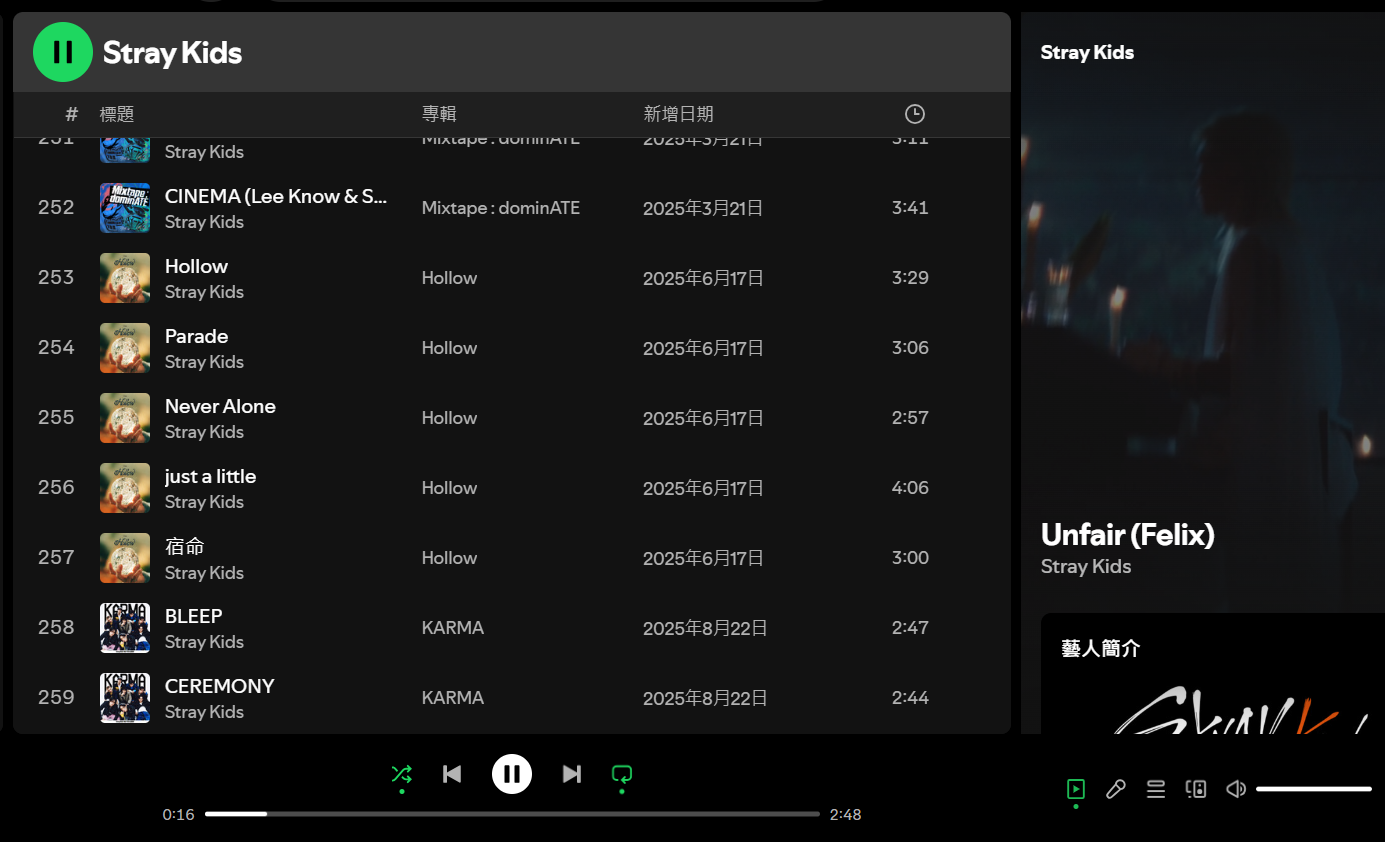
Task: Mute the volume speaker icon
Action: point(1236,789)
